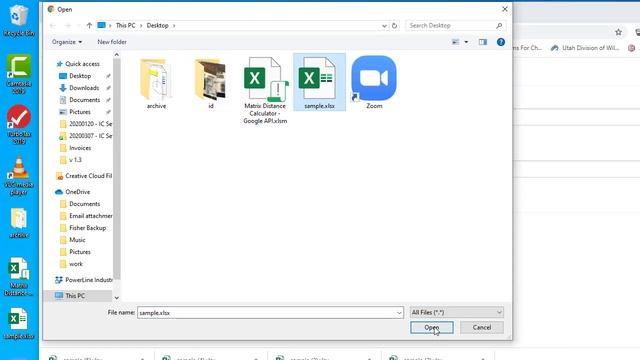Open dialog help
This screenshot has width=640, height=360.
(x=501, y=42)
